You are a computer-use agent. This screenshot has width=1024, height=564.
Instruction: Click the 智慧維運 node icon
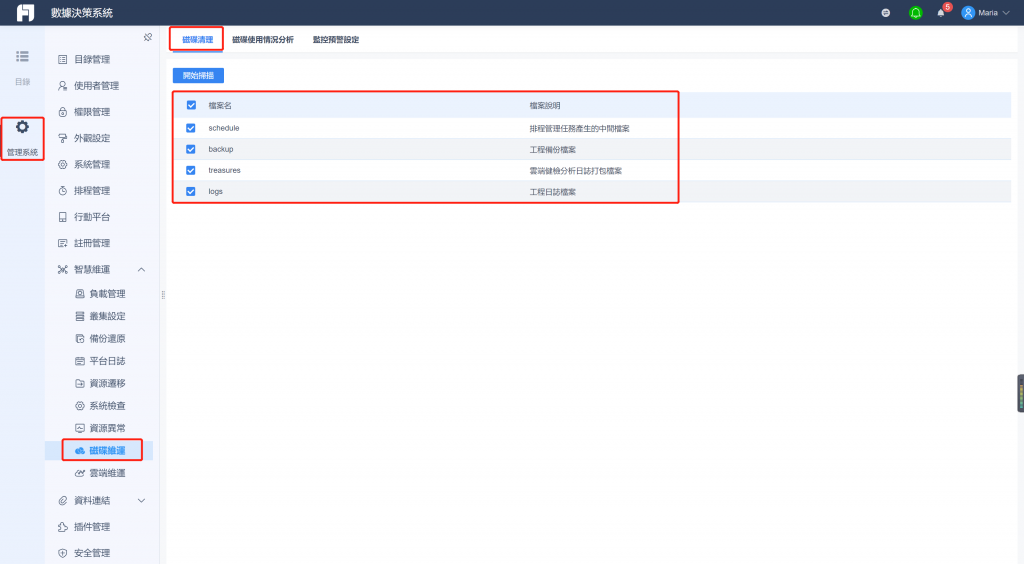[63, 270]
